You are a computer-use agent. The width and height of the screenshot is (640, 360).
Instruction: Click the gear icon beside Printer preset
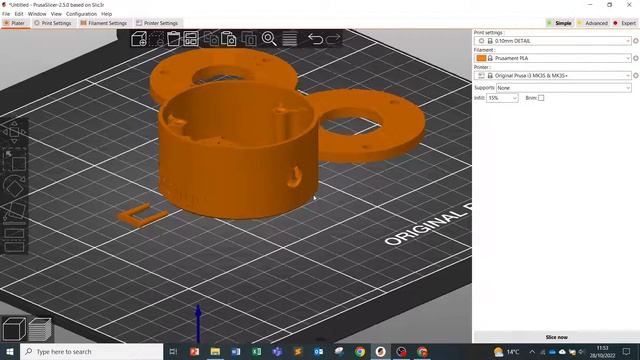click(x=636, y=76)
